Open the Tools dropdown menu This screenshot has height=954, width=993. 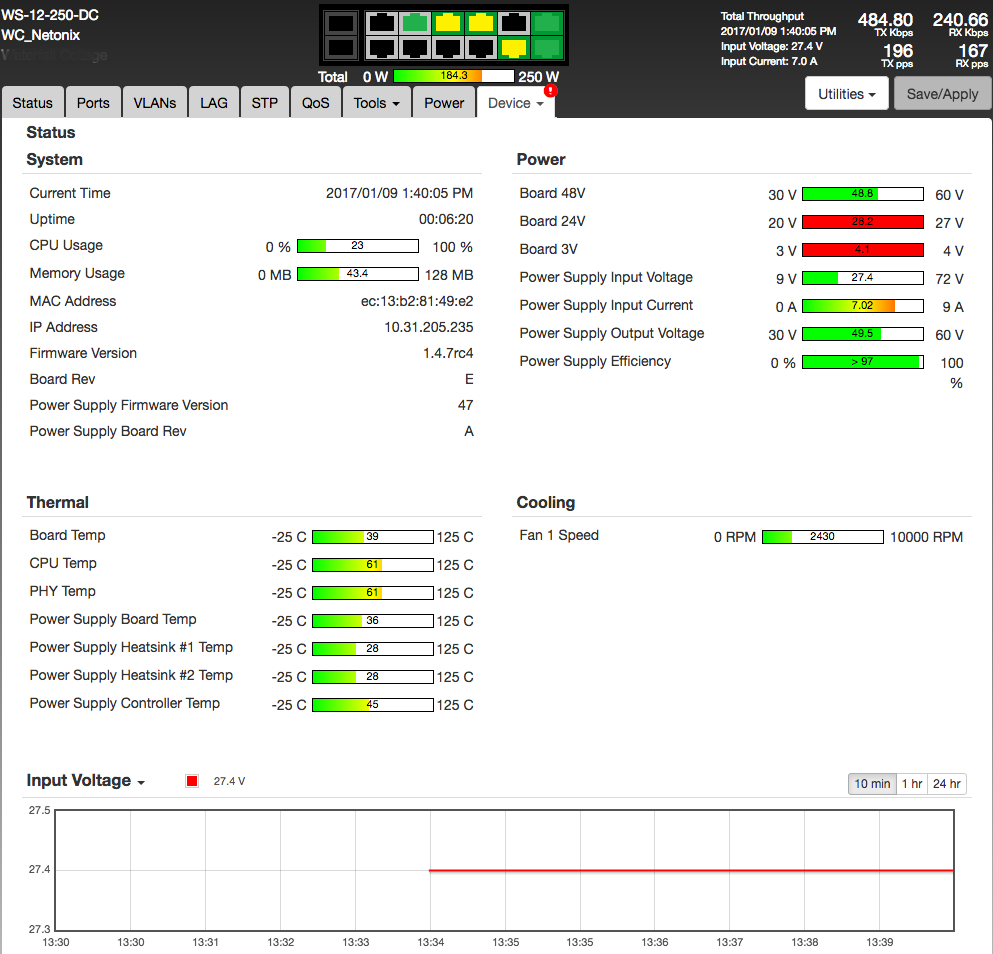point(376,103)
